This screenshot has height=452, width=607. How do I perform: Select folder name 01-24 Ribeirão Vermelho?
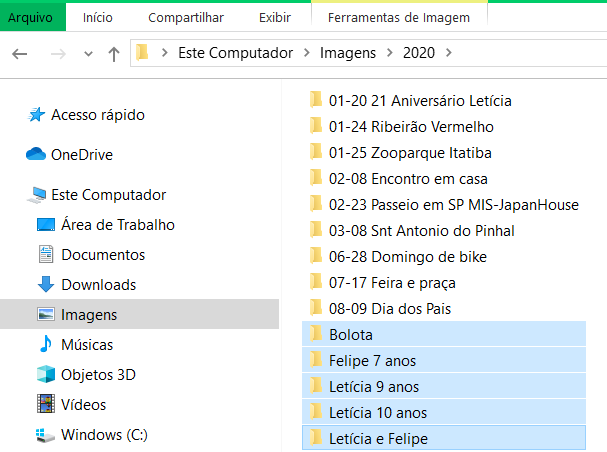point(411,127)
